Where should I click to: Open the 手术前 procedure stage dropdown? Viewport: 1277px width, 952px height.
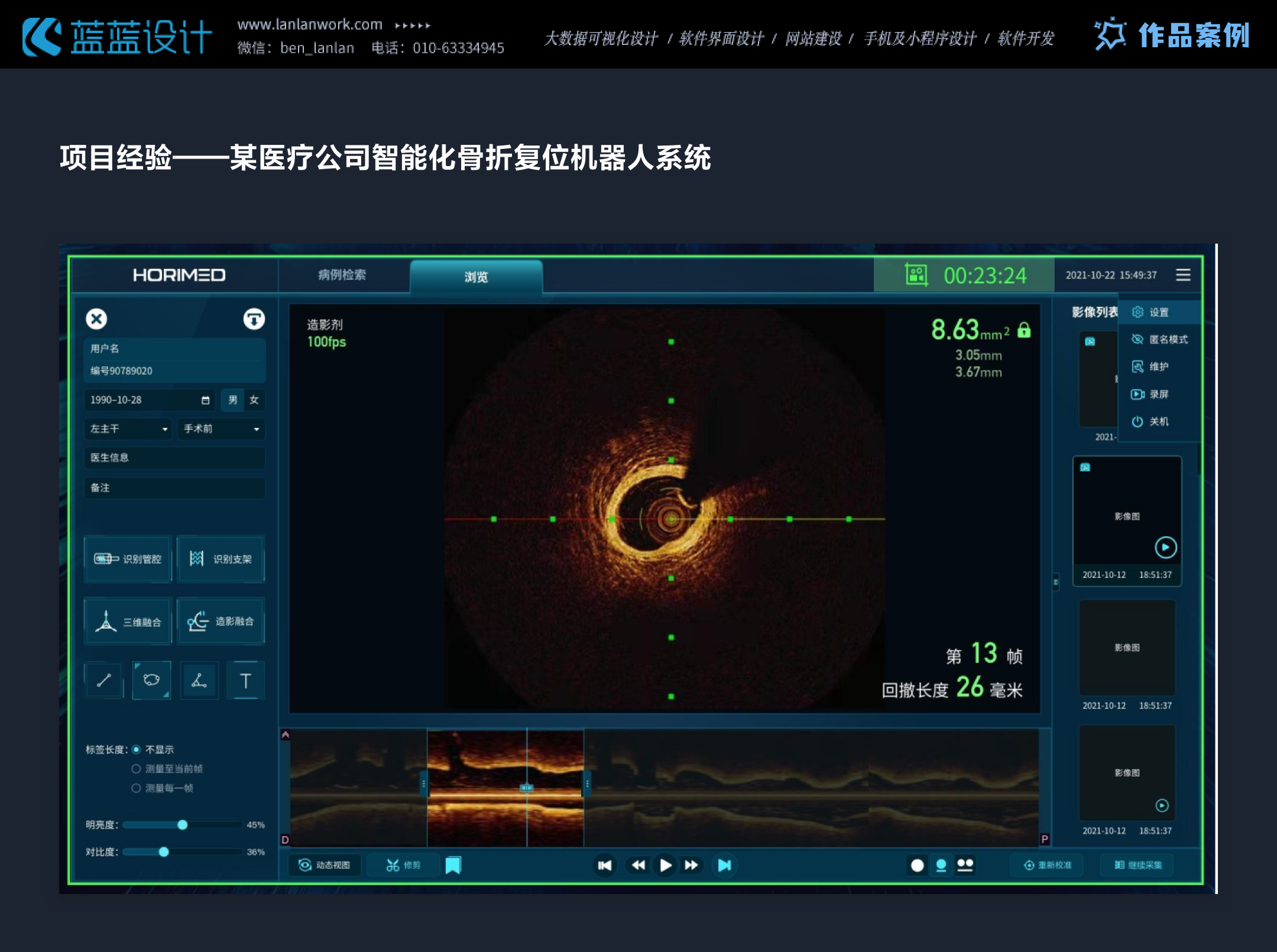point(221,429)
